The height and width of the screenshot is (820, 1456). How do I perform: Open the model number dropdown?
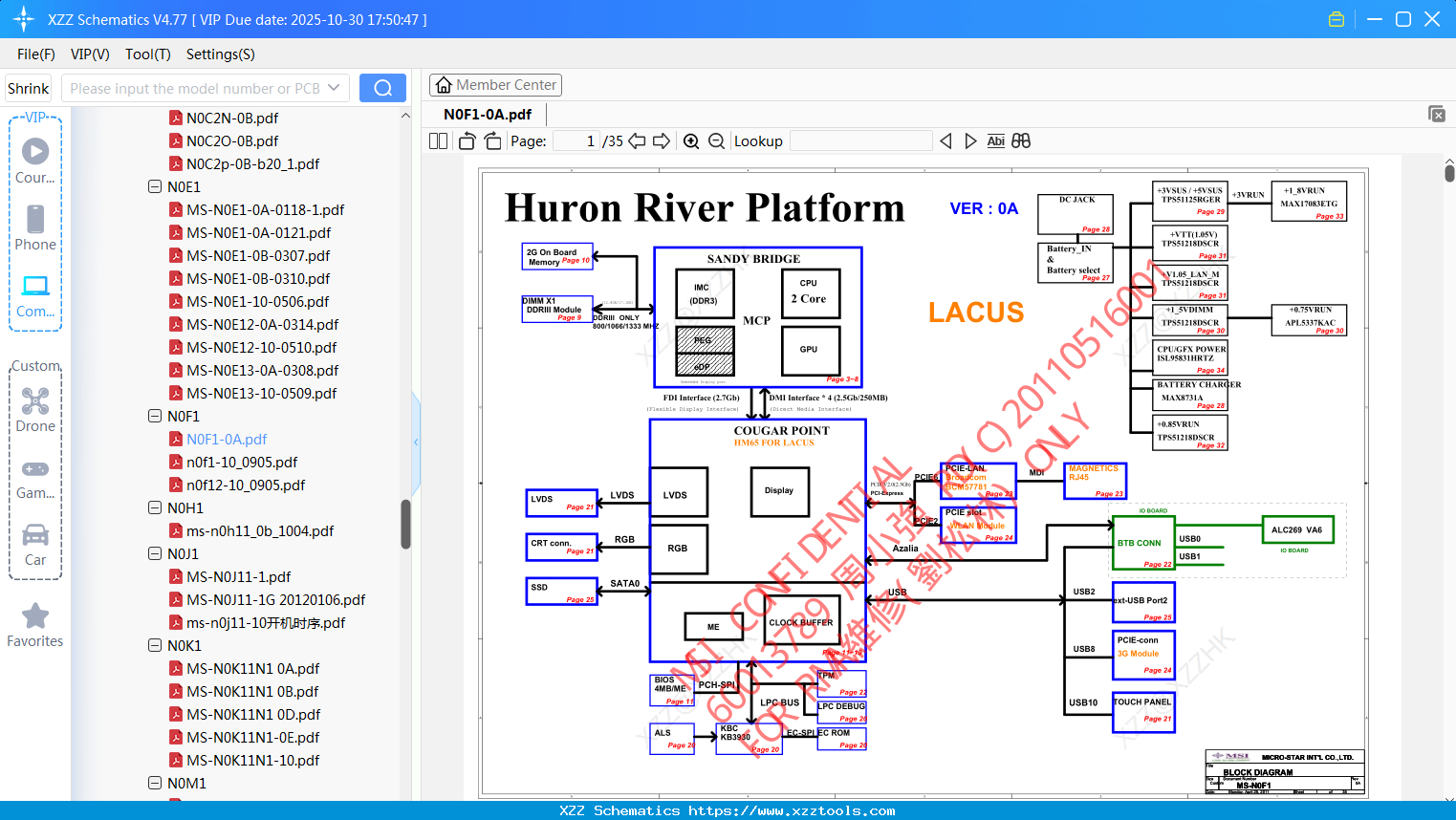click(x=334, y=88)
